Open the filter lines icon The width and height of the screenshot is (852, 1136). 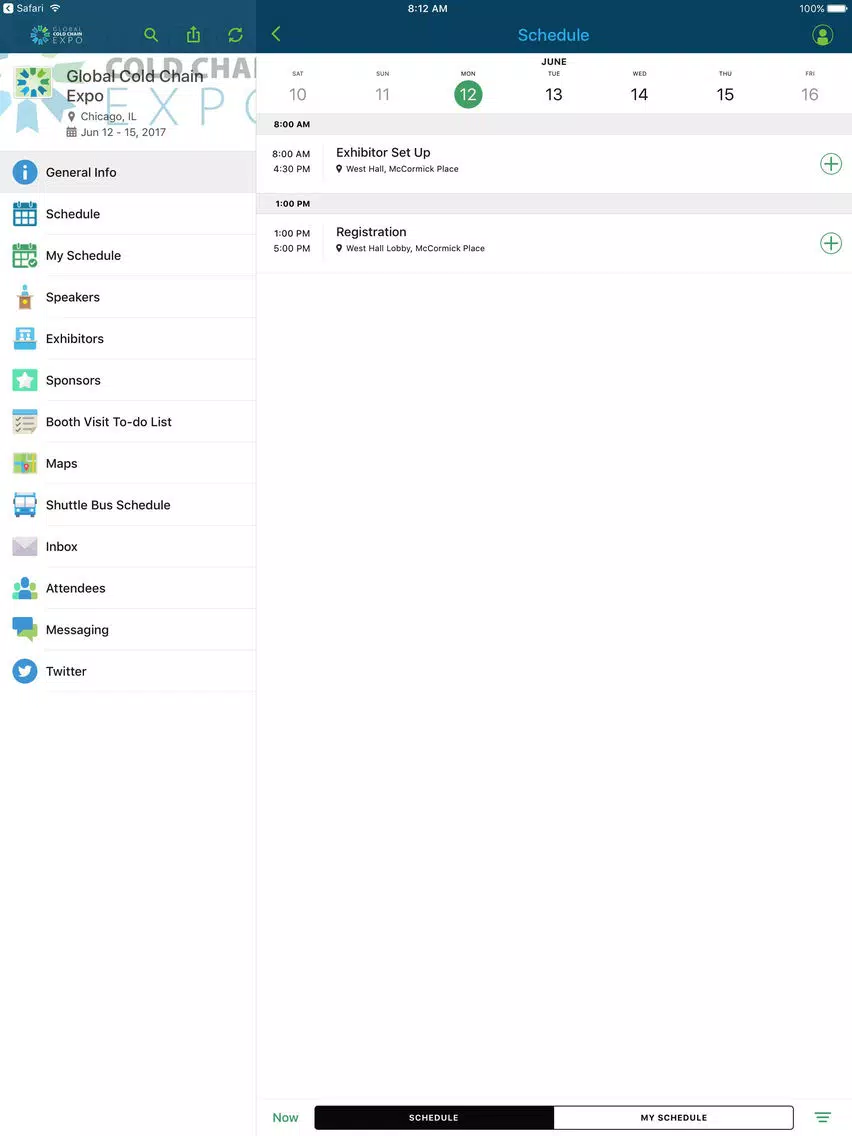(x=822, y=1117)
